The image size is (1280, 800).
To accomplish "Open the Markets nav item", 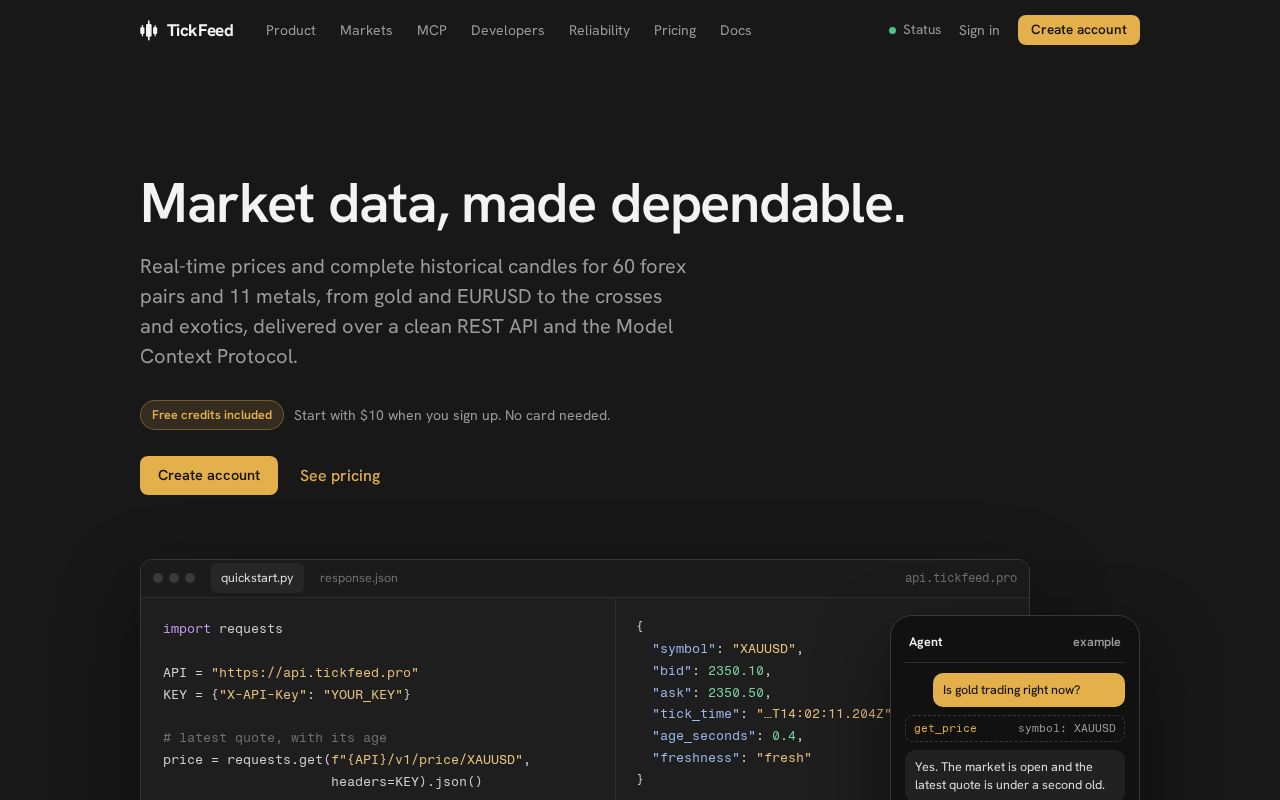I will tap(366, 30).
